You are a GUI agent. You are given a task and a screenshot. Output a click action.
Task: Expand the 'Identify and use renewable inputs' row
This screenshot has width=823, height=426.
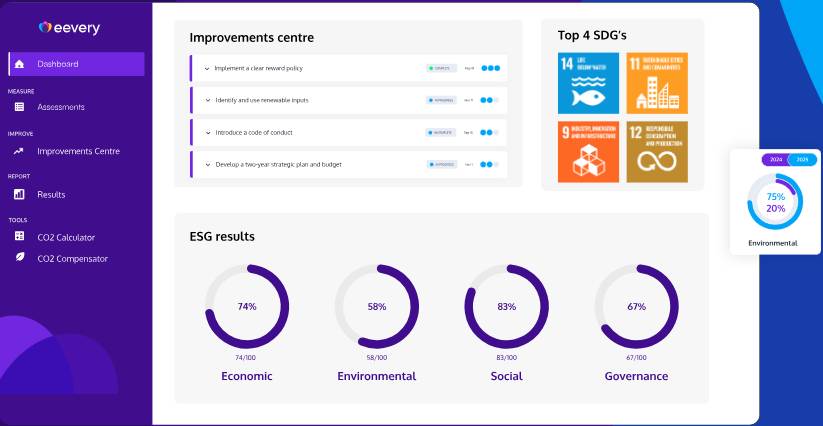point(207,100)
